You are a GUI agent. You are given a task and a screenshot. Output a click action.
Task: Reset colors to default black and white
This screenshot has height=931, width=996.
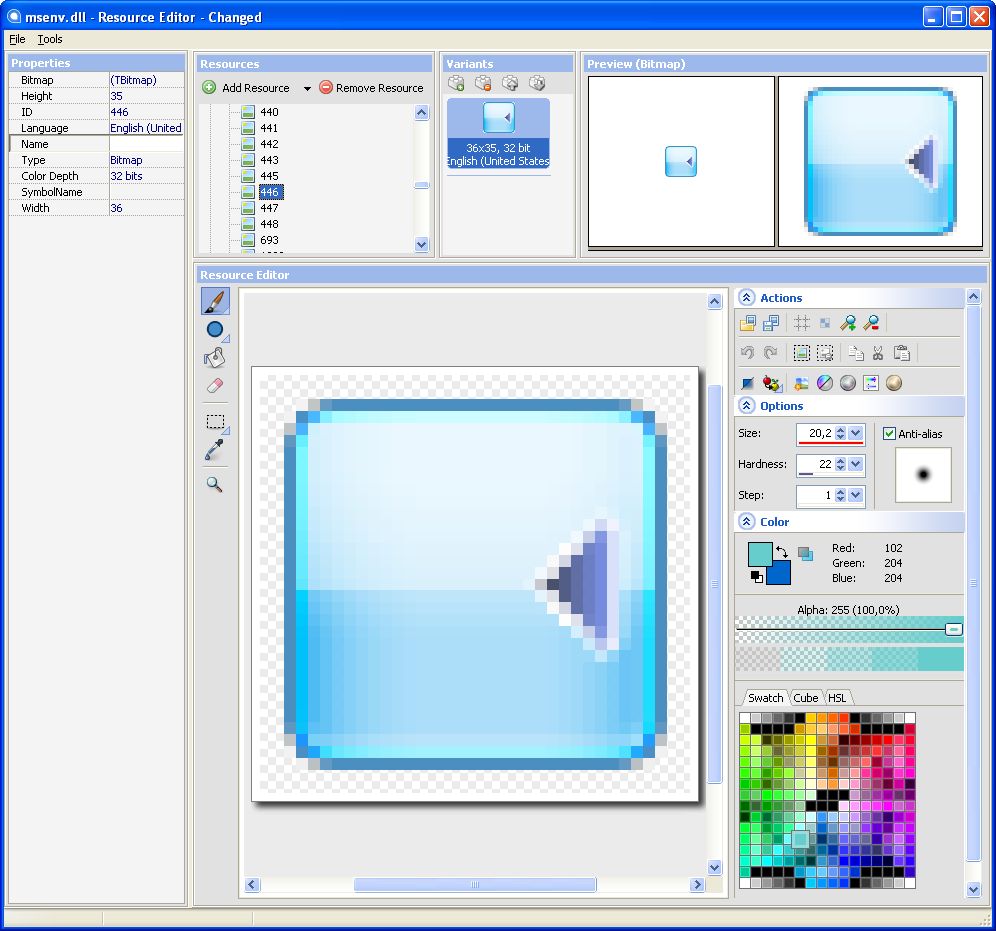point(757,577)
